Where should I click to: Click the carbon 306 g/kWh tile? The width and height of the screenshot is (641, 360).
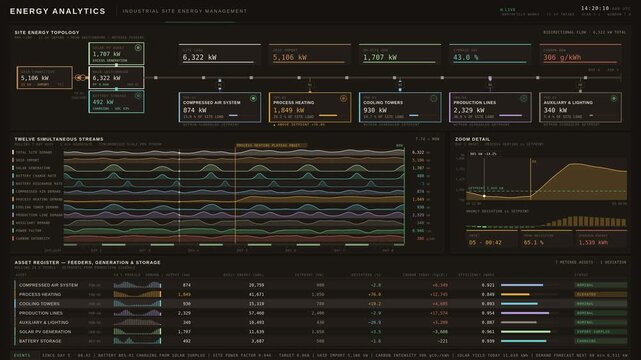coord(580,54)
